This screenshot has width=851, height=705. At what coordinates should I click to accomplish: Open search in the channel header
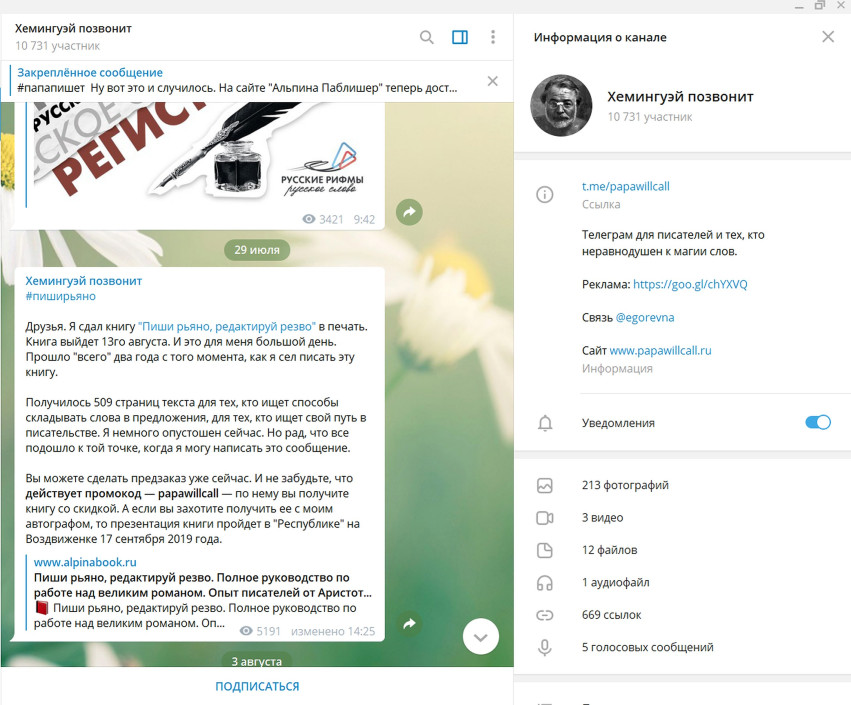pyautogui.click(x=427, y=37)
